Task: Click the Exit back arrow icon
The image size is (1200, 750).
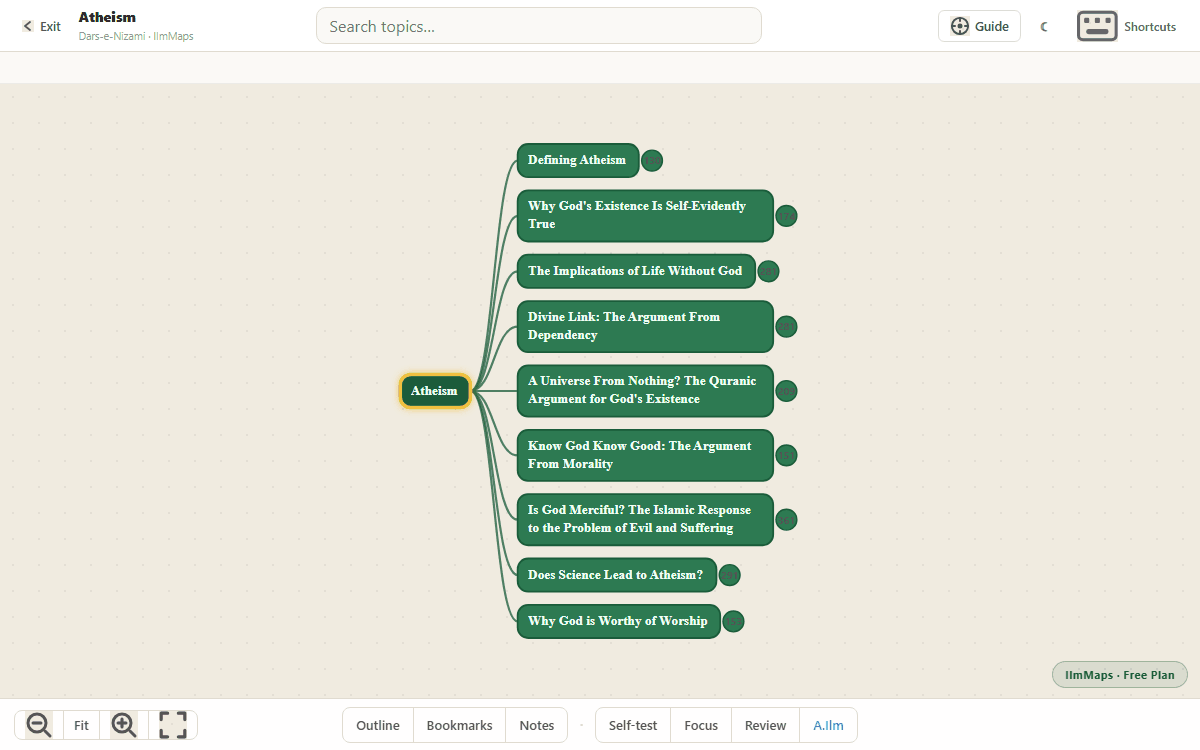Action: 28,26
